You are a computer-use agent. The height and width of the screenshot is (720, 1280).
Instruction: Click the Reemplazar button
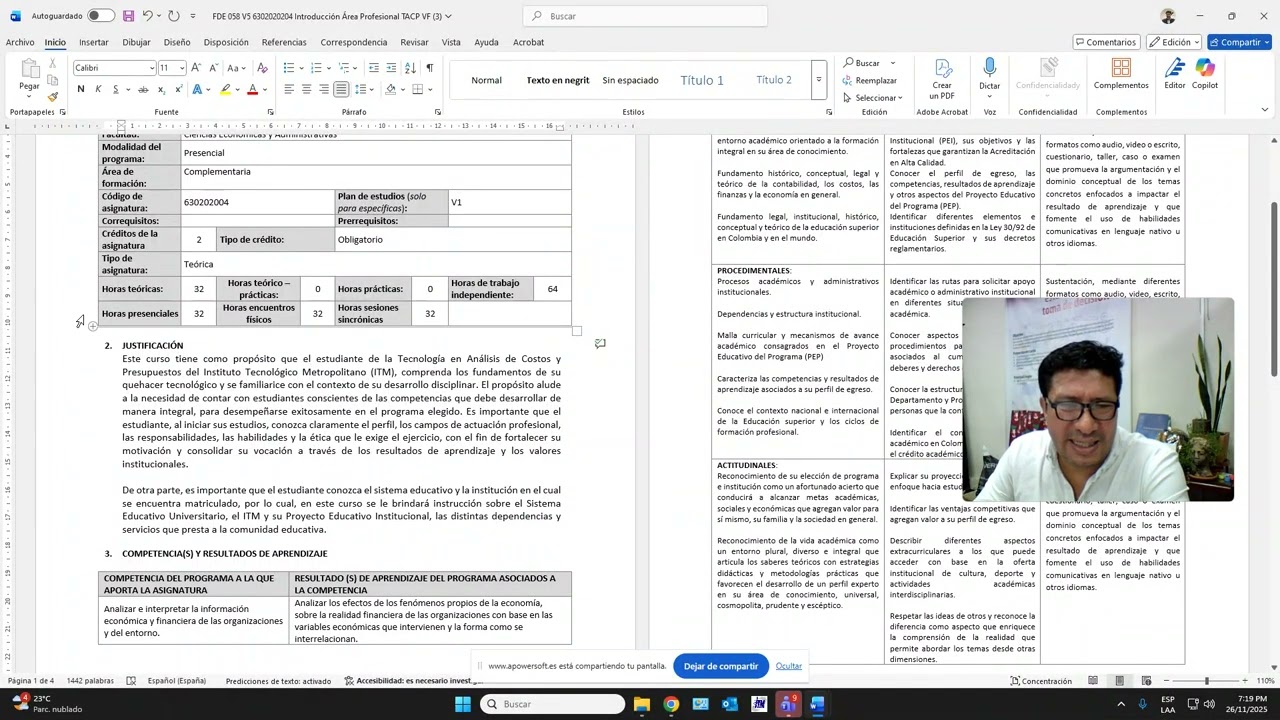[x=870, y=80]
